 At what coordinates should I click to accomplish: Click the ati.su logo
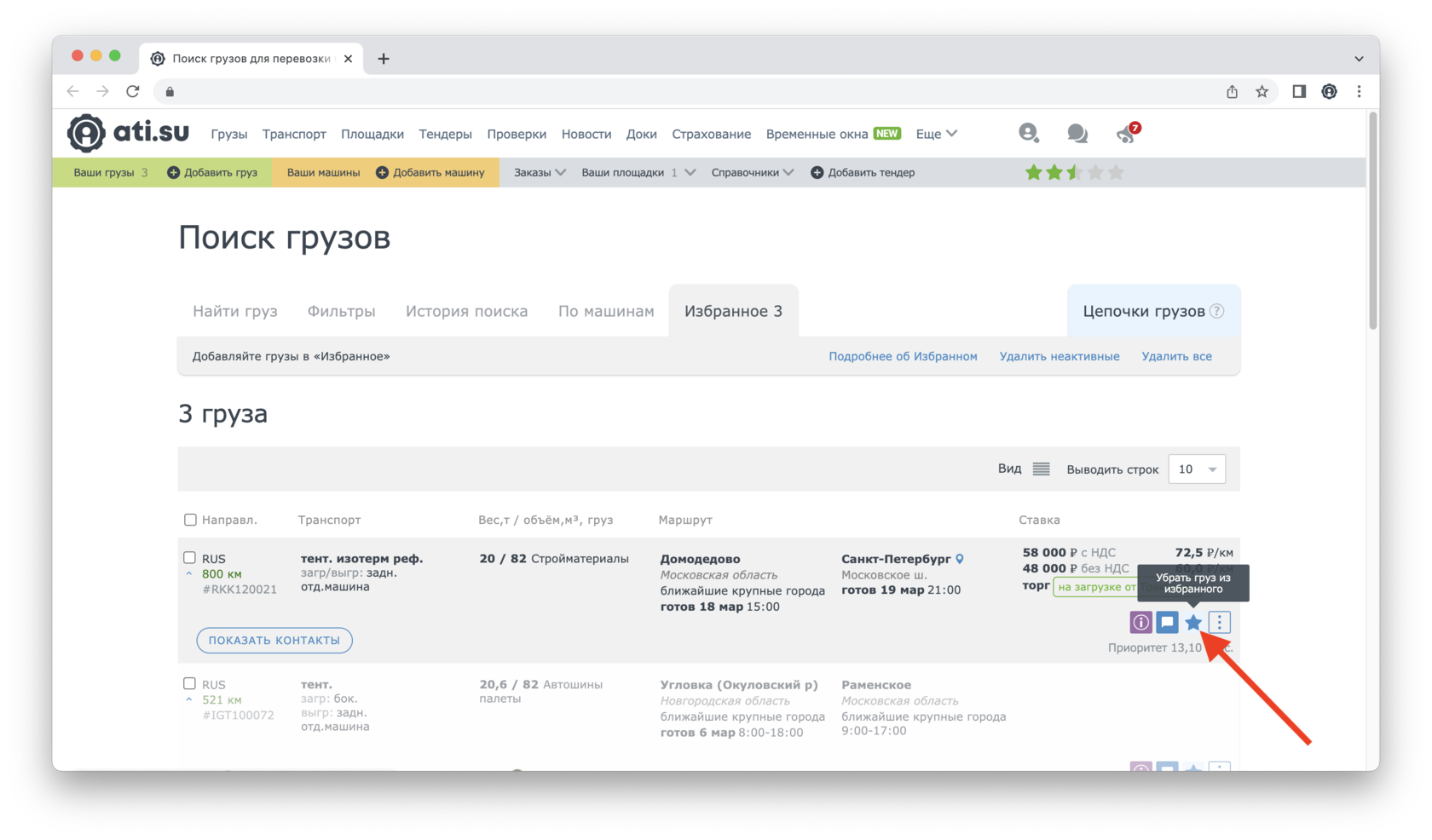pos(128,133)
